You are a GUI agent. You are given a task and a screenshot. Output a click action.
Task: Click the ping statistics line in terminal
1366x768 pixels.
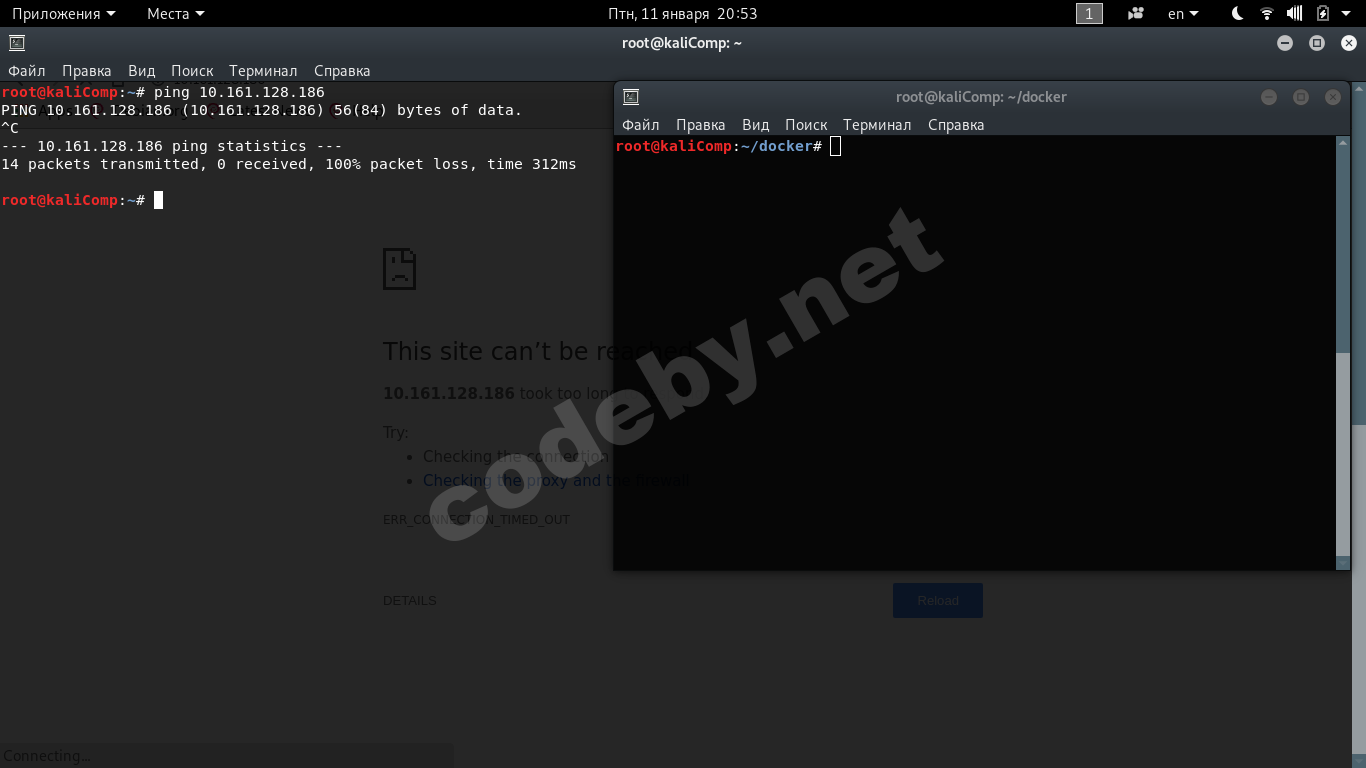point(172,146)
